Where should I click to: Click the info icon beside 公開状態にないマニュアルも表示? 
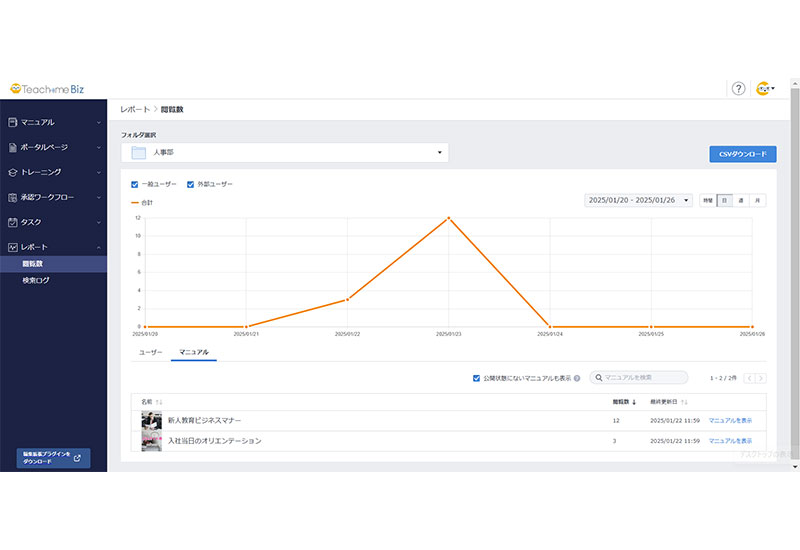[577, 378]
